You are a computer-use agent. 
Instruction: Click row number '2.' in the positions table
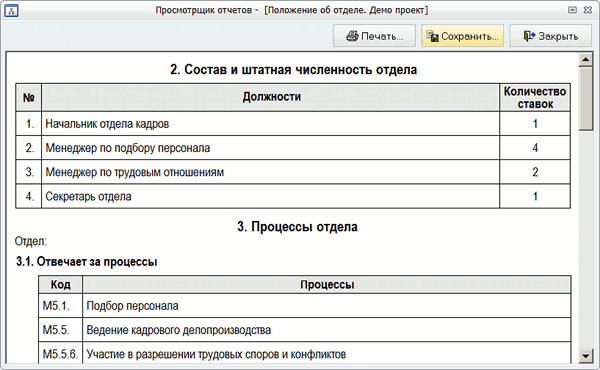pyautogui.click(x=29, y=148)
